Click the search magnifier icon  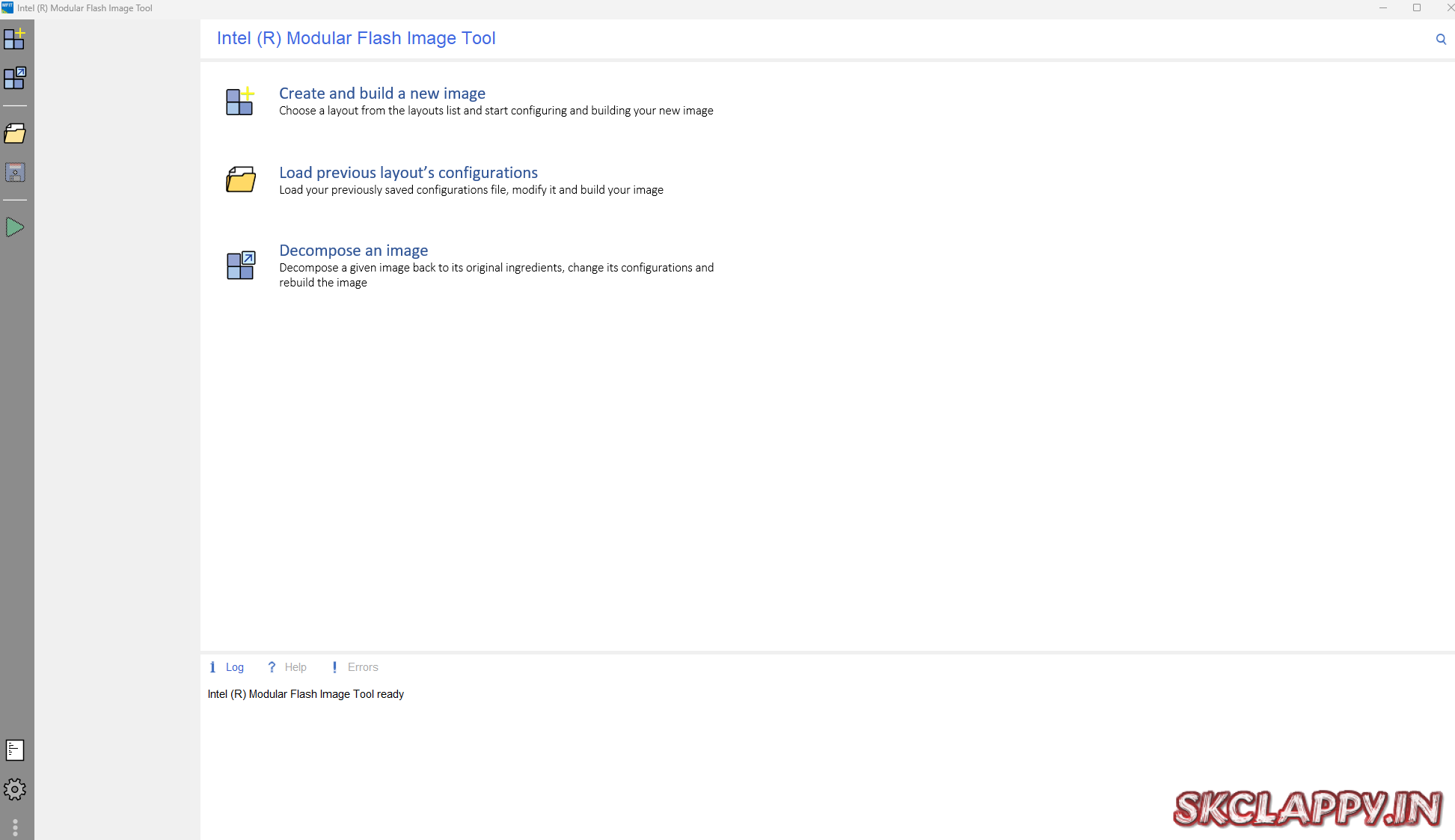click(x=1441, y=39)
